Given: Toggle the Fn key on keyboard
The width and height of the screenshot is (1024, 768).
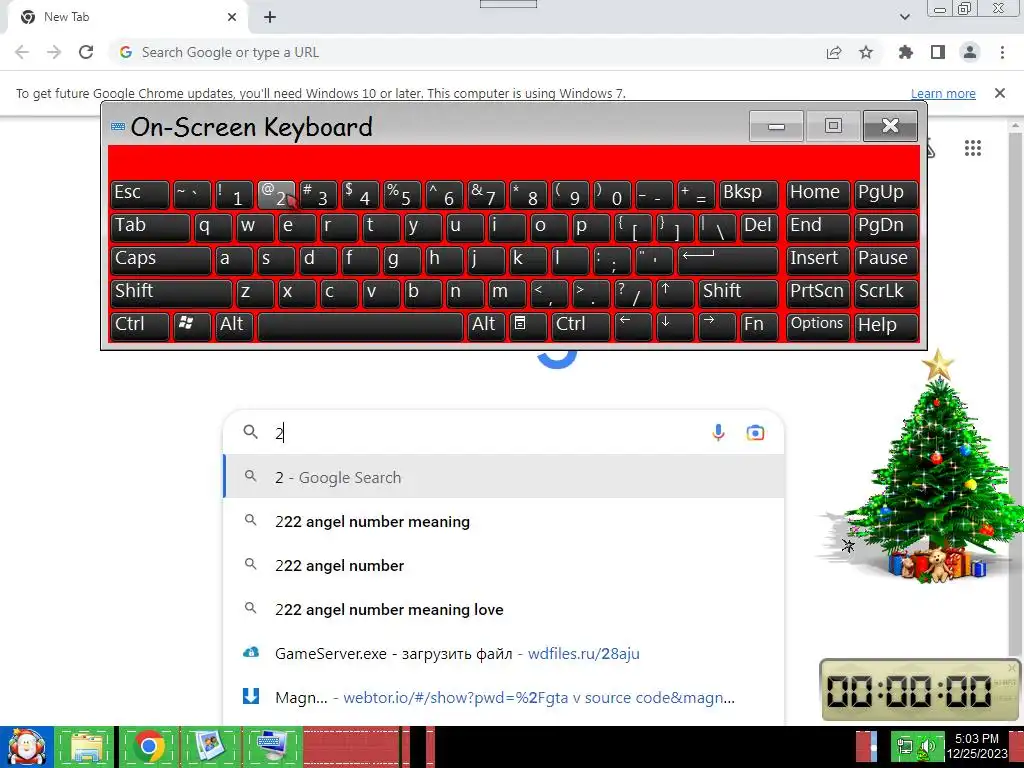Looking at the screenshot, I should pos(759,326).
